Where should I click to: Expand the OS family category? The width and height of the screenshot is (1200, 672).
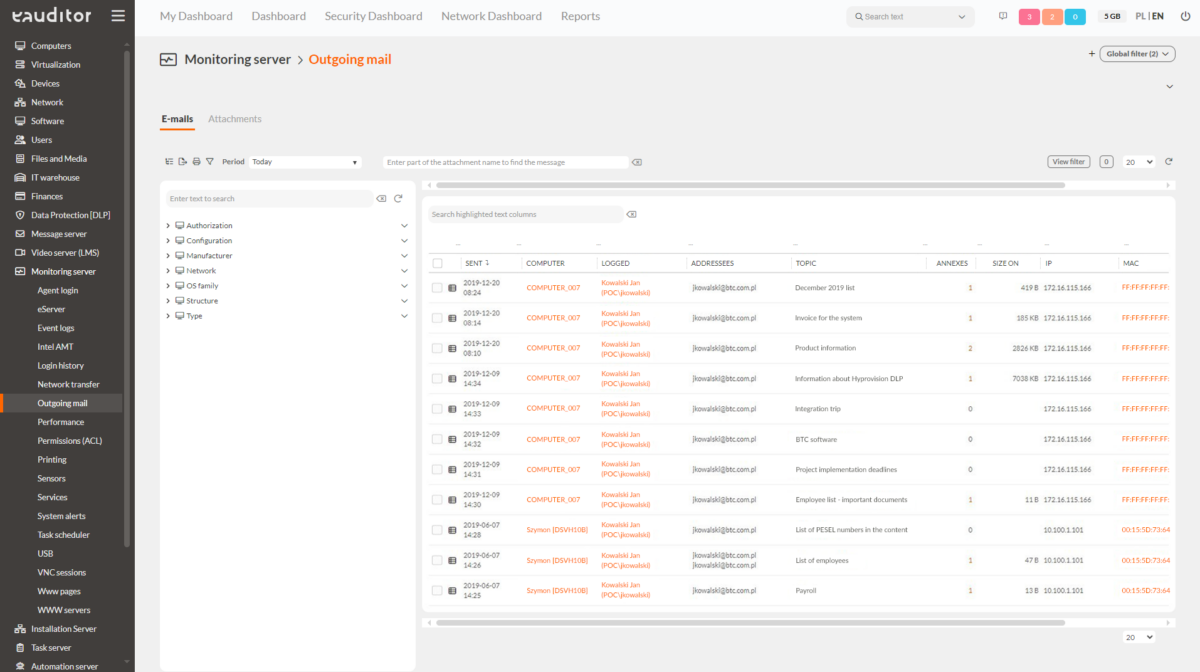click(x=168, y=285)
